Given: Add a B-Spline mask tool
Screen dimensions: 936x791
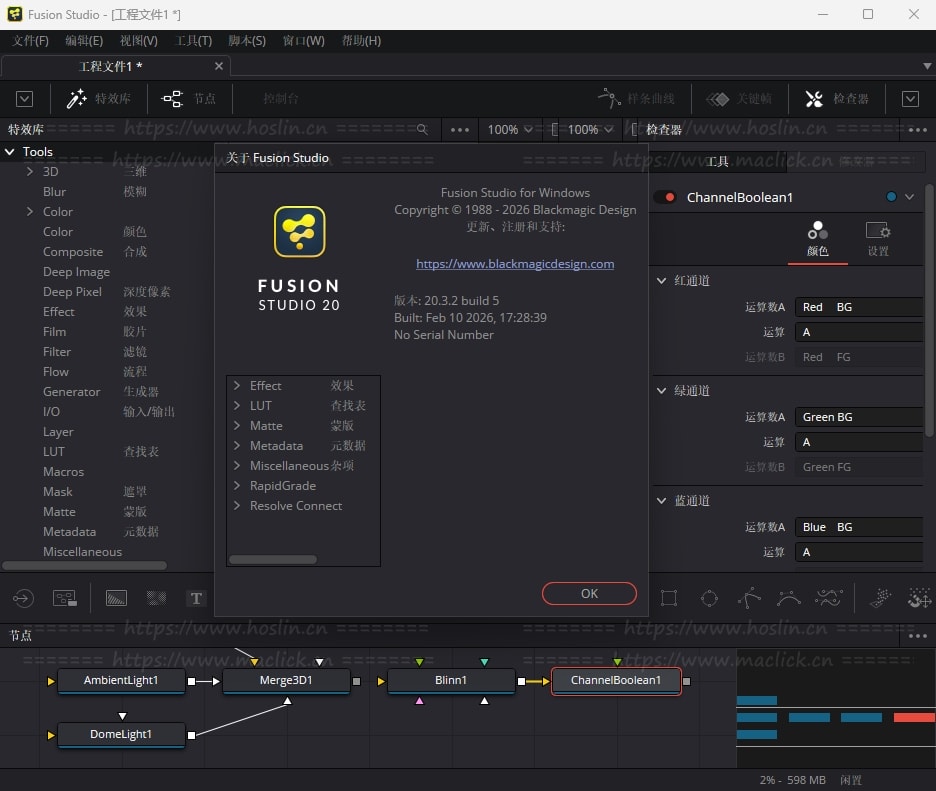Looking at the screenshot, I should (789, 598).
